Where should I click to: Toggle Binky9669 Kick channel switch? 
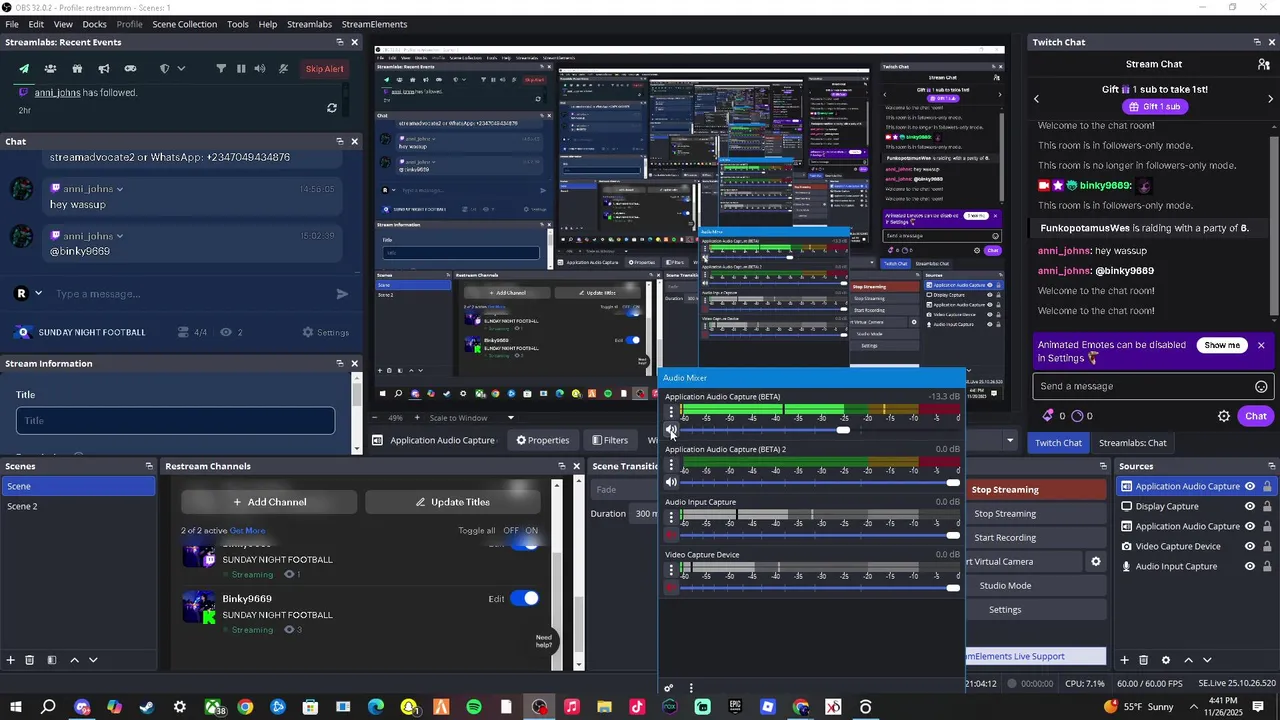(x=524, y=598)
